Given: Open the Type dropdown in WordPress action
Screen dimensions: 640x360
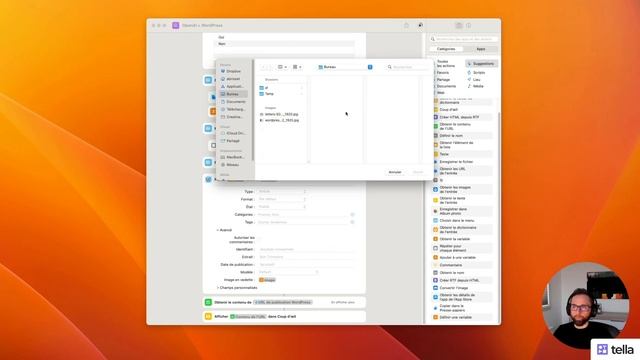Looking at the screenshot, I should click(x=282, y=191).
